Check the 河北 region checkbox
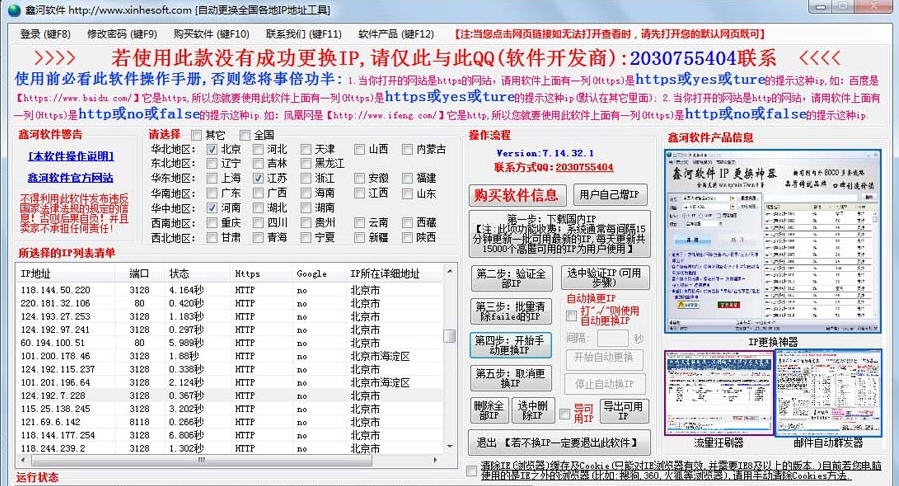The height and width of the screenshot is (486, 899). point(259,150)
